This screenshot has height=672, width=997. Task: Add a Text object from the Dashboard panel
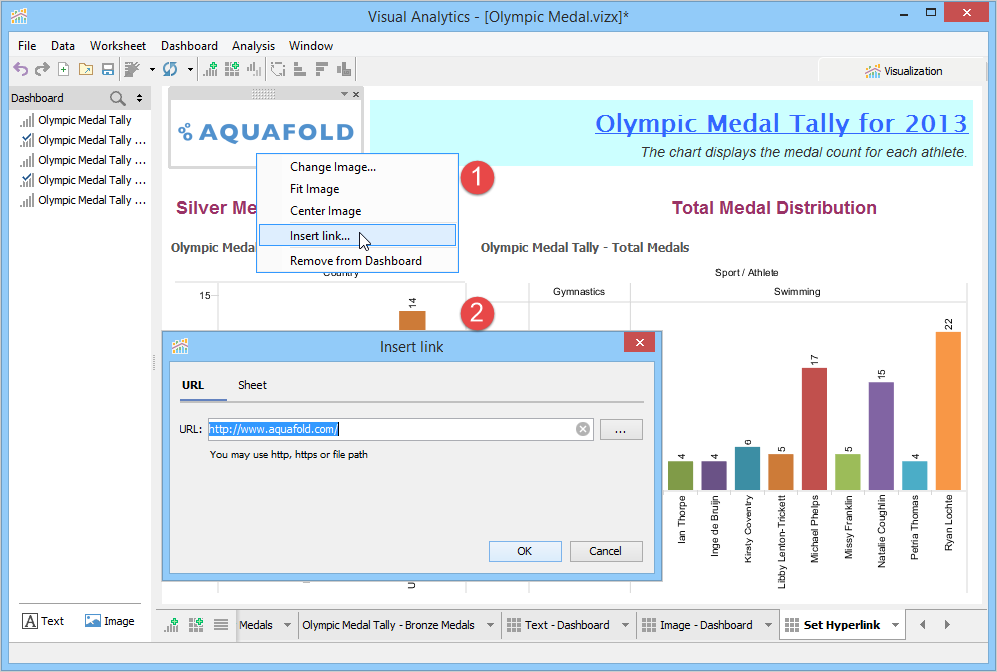[43, 621]
